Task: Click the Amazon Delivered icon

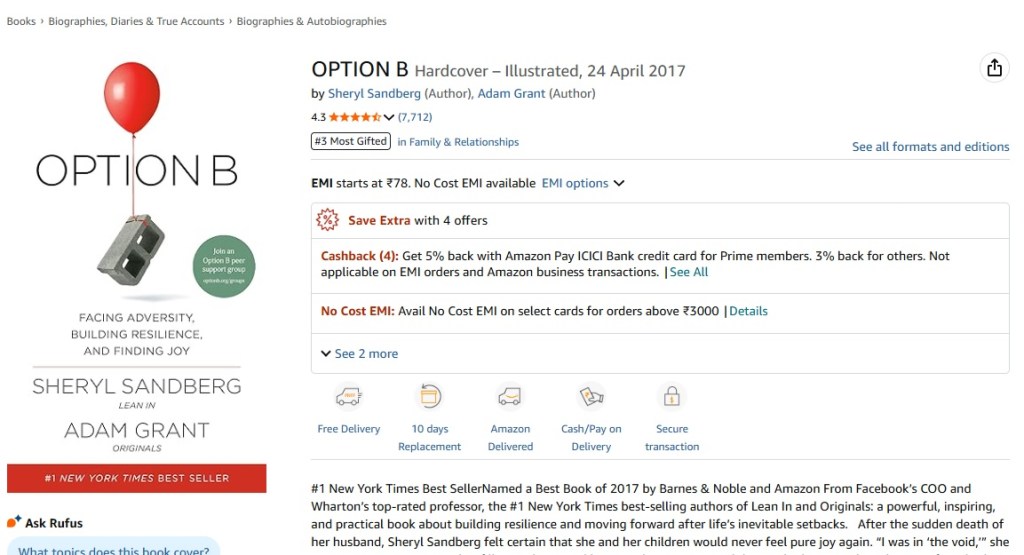Action: [510, 397]
